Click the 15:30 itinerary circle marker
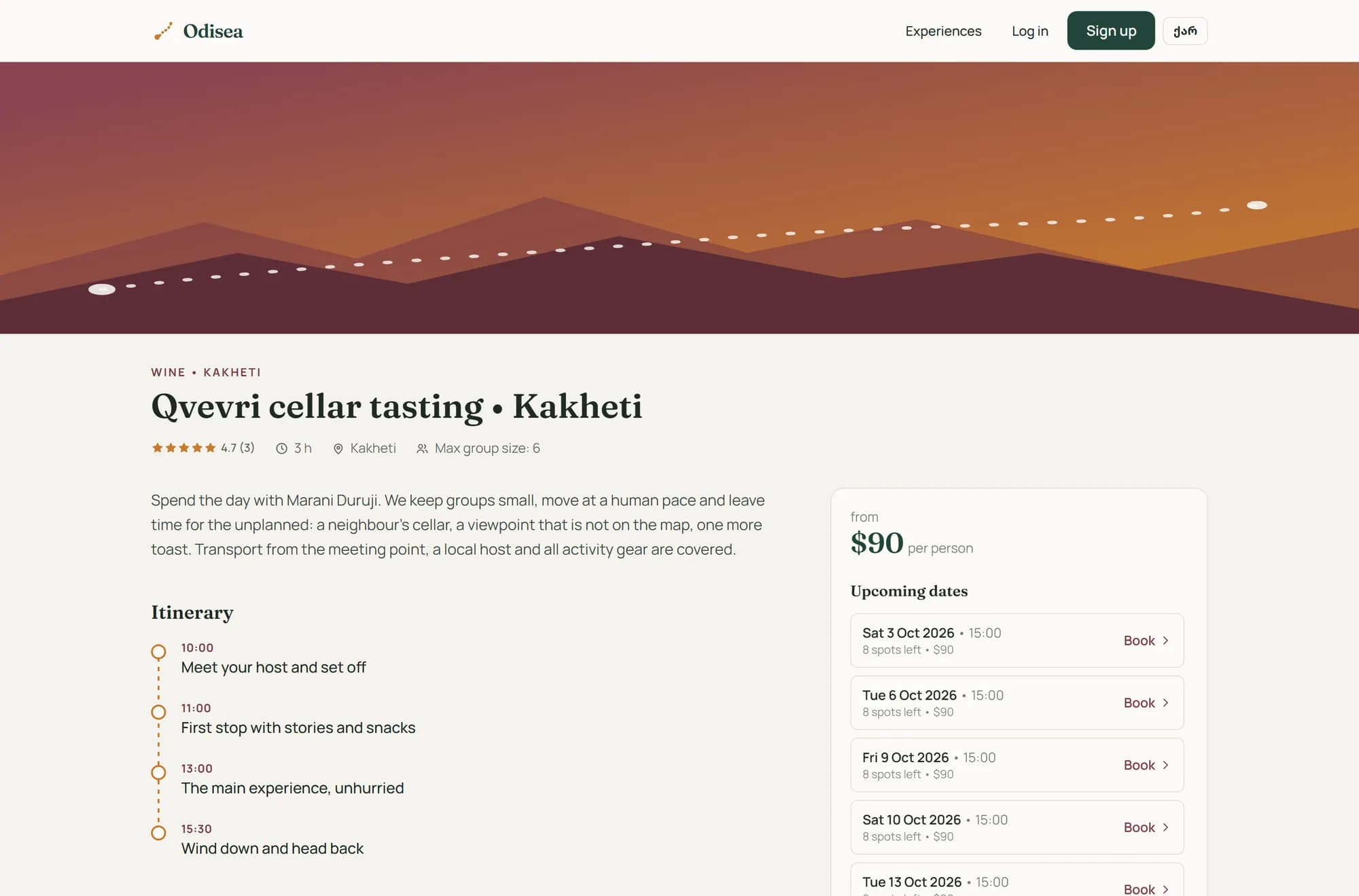The width and height of the screenshot is (1359, 896). pos(158,833)
